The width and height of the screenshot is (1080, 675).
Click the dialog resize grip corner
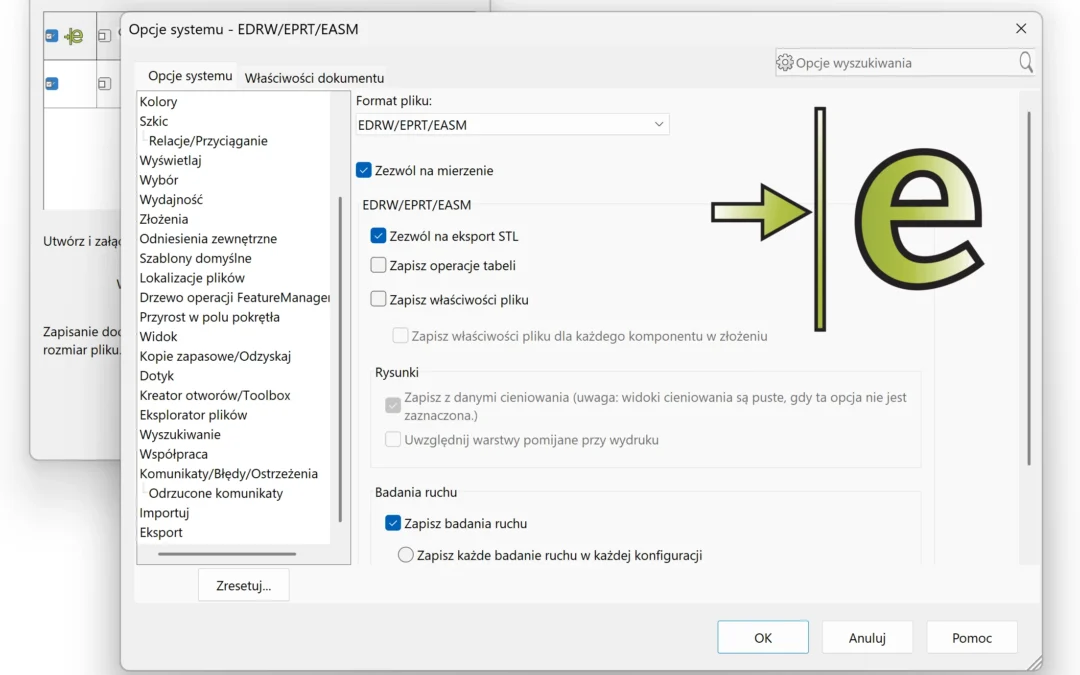coord(1035,663)
